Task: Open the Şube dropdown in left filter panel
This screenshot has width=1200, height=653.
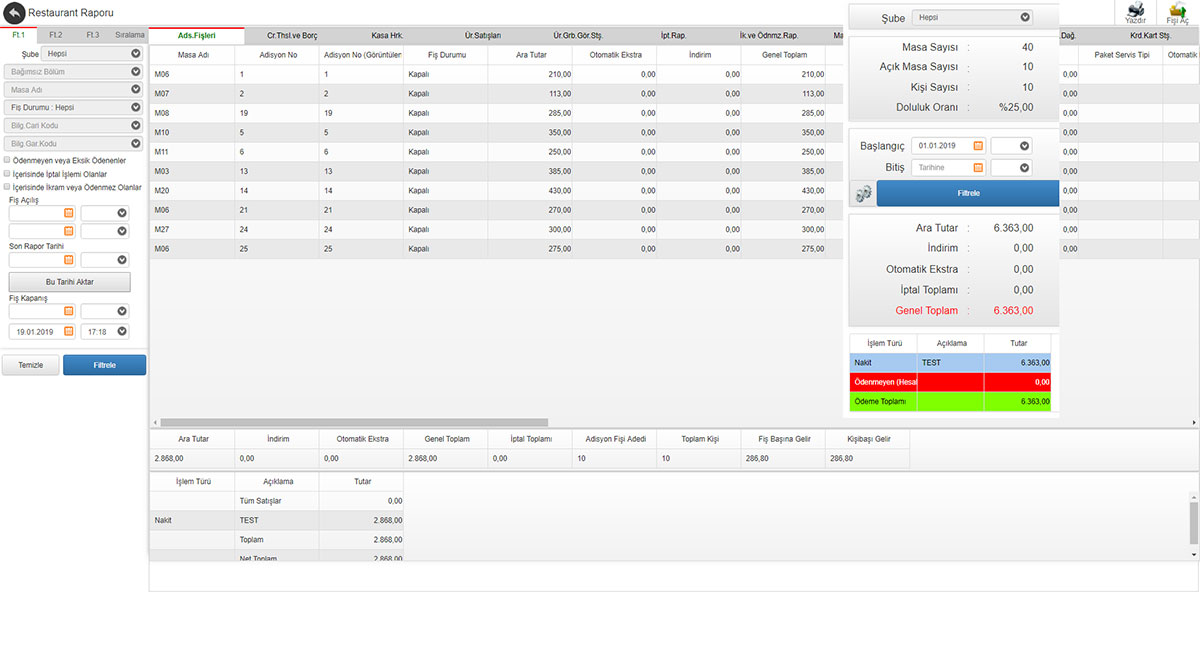Action: [94, 54]
